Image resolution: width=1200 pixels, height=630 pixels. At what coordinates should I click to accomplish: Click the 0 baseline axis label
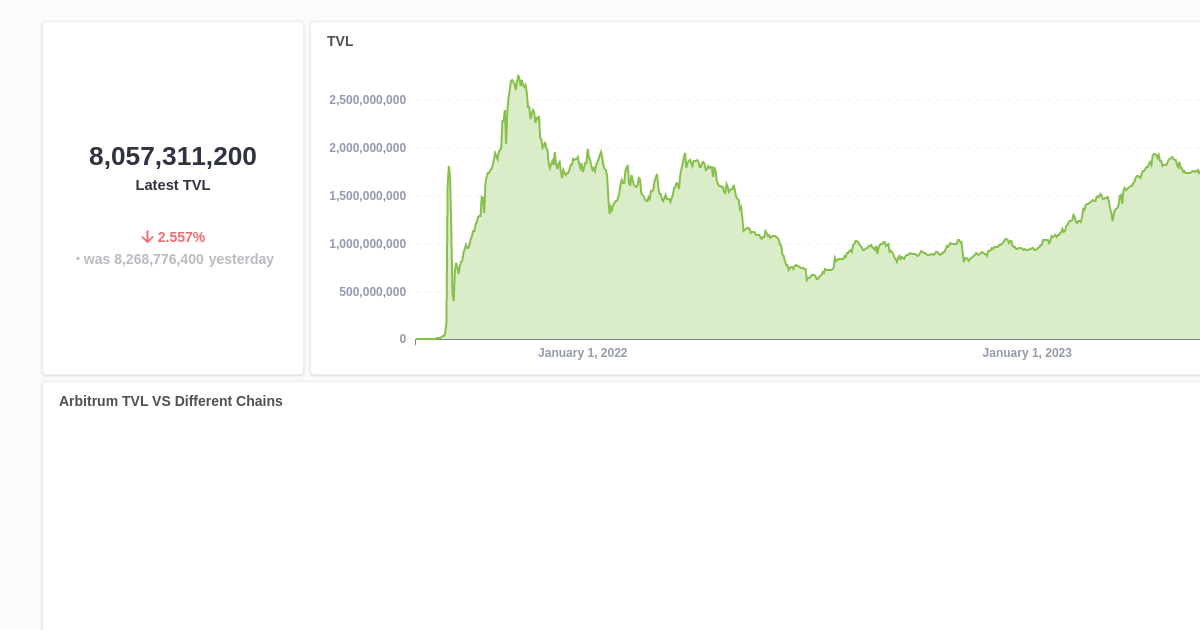pos(403,339)
